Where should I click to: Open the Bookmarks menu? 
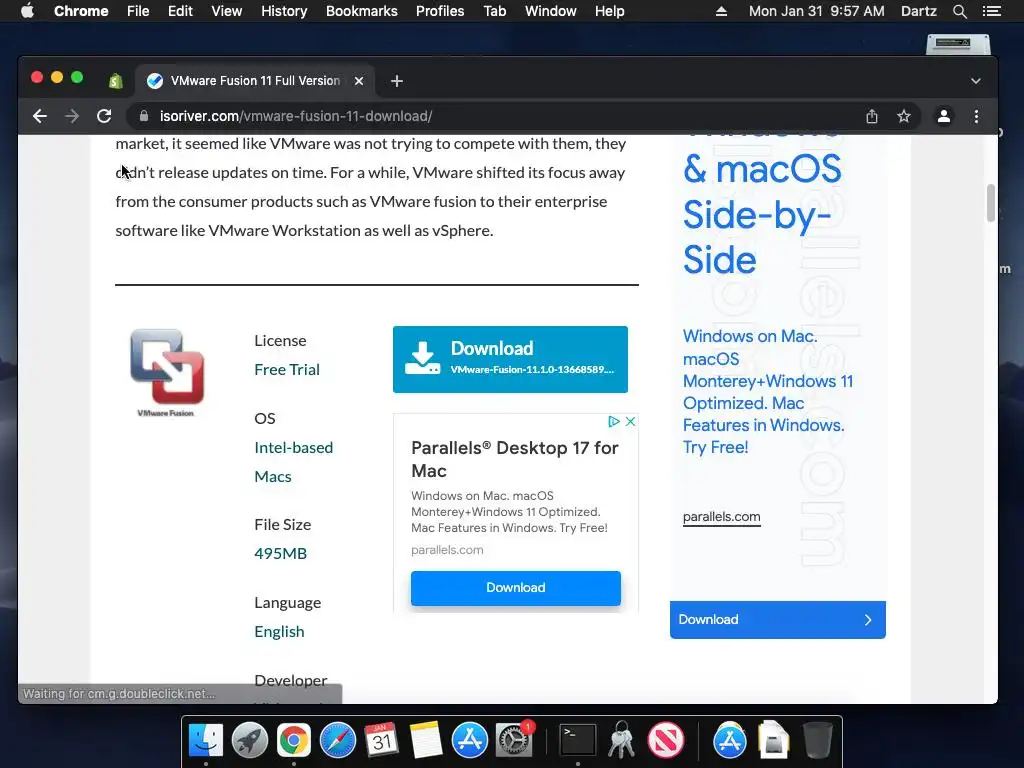point(362,11)
